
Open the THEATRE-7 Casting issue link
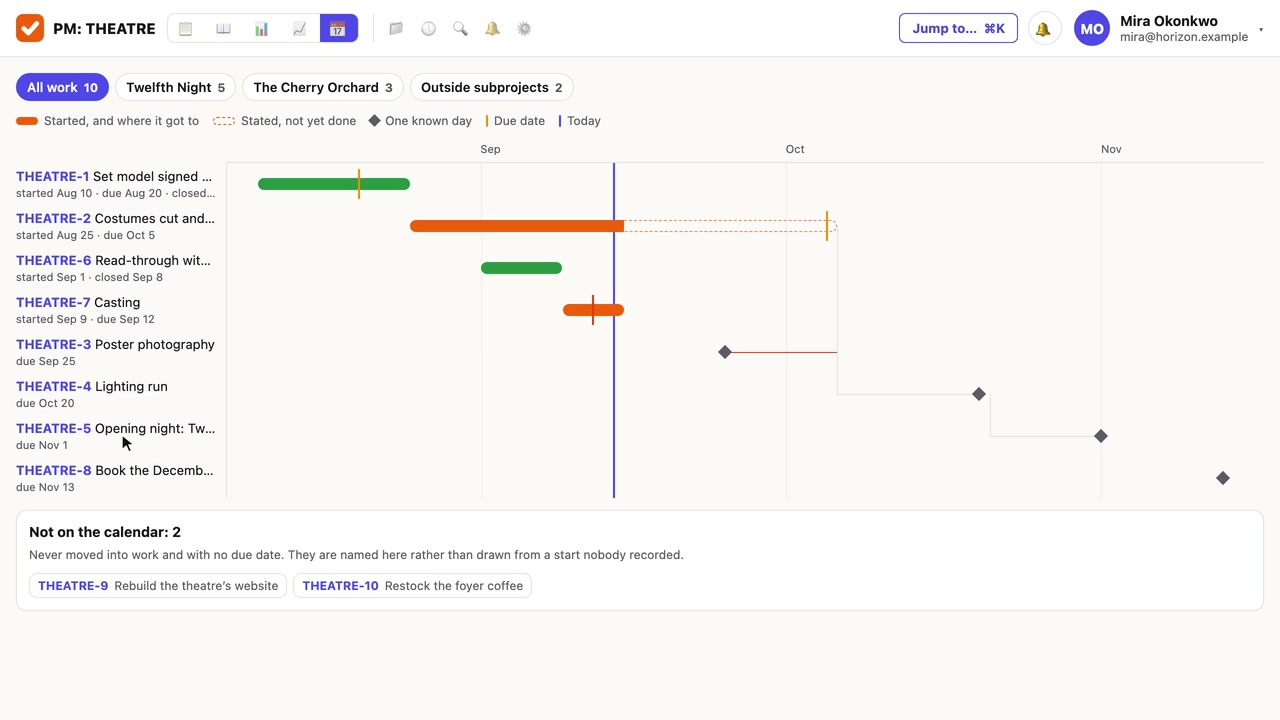78,302
